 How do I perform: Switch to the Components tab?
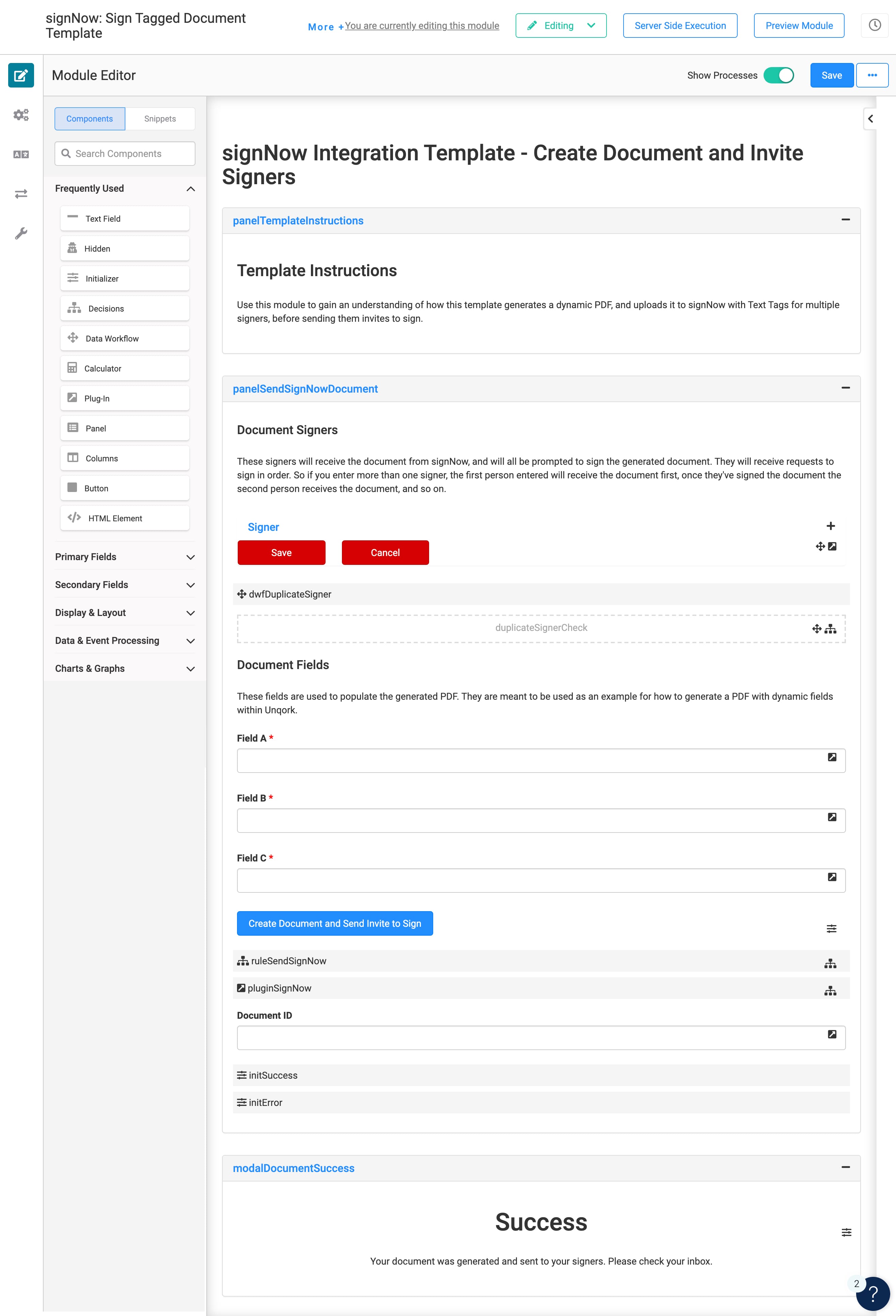(90, 119)
